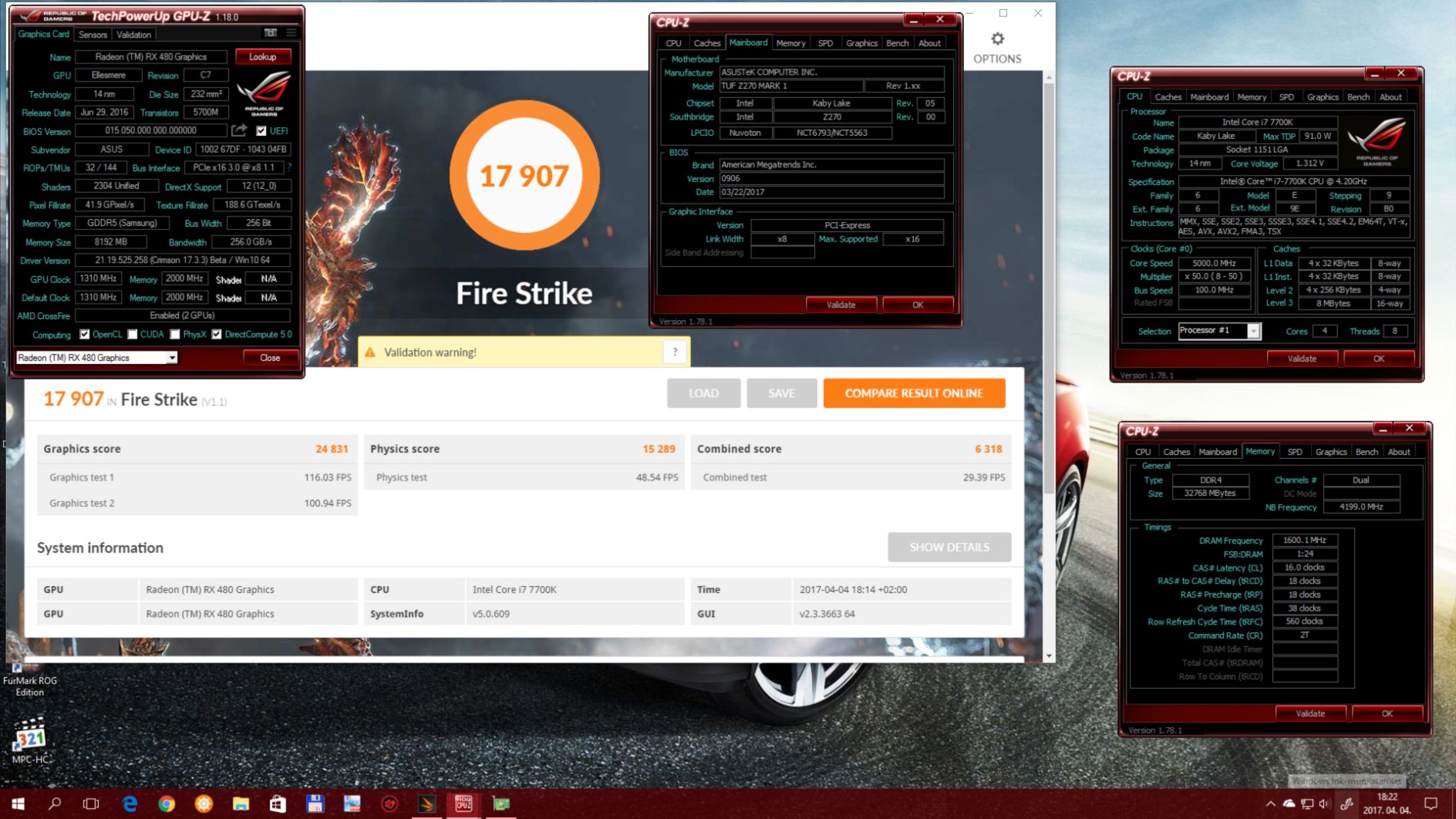Image resolution: width=1456 pixels, height=819 pixels.
Task: Switch to the 3DMark taskbar icon
Action: click(426, 804)
